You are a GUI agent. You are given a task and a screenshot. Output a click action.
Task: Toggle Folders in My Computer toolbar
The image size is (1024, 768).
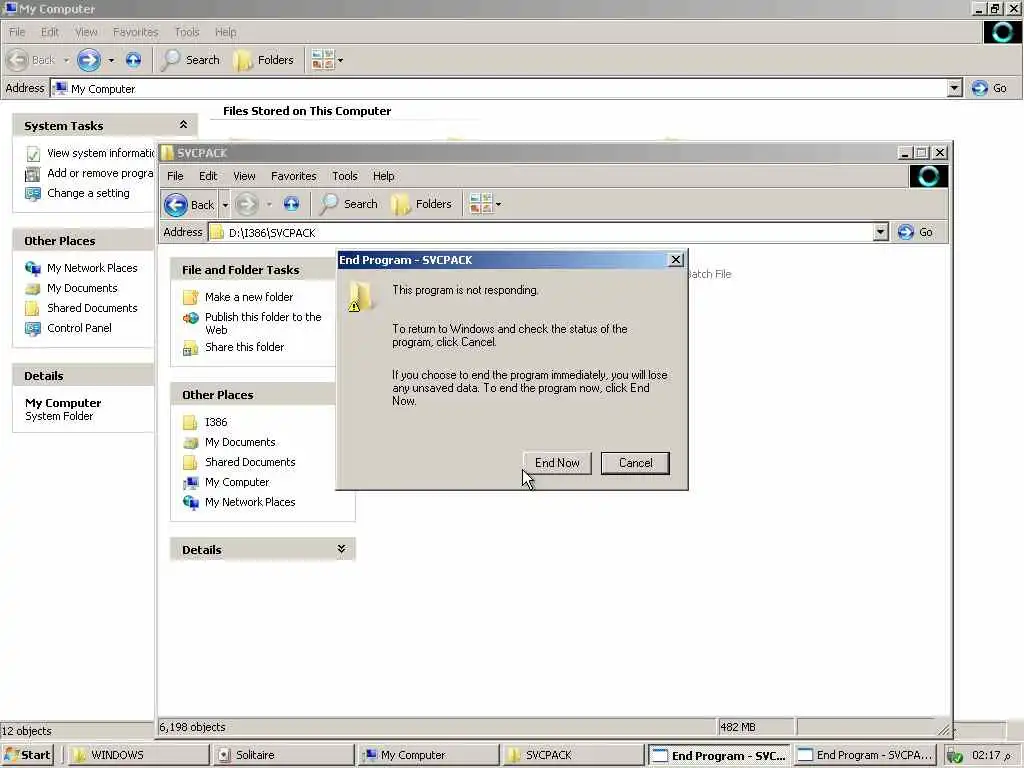(x=264, y=60)
